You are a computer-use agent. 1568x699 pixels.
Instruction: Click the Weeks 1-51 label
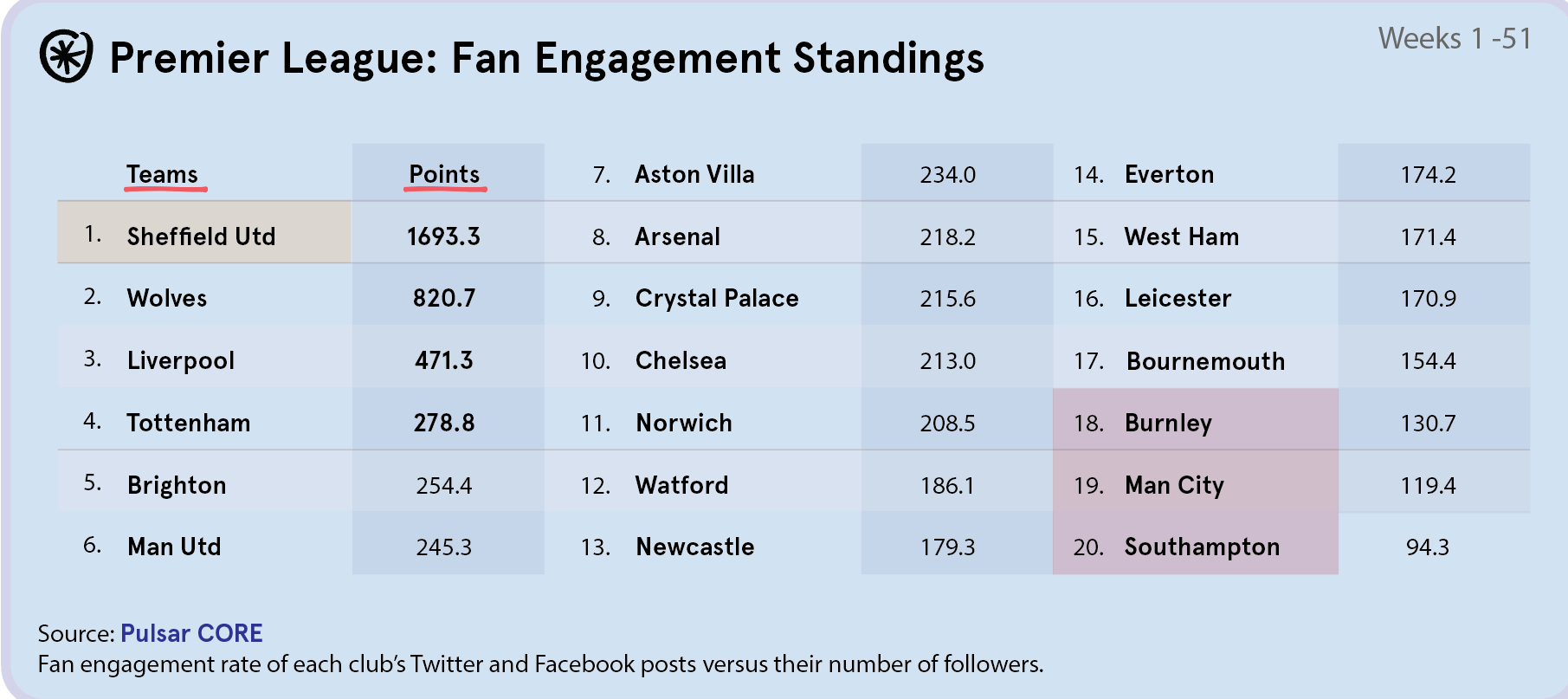(x=1455, y=38)
